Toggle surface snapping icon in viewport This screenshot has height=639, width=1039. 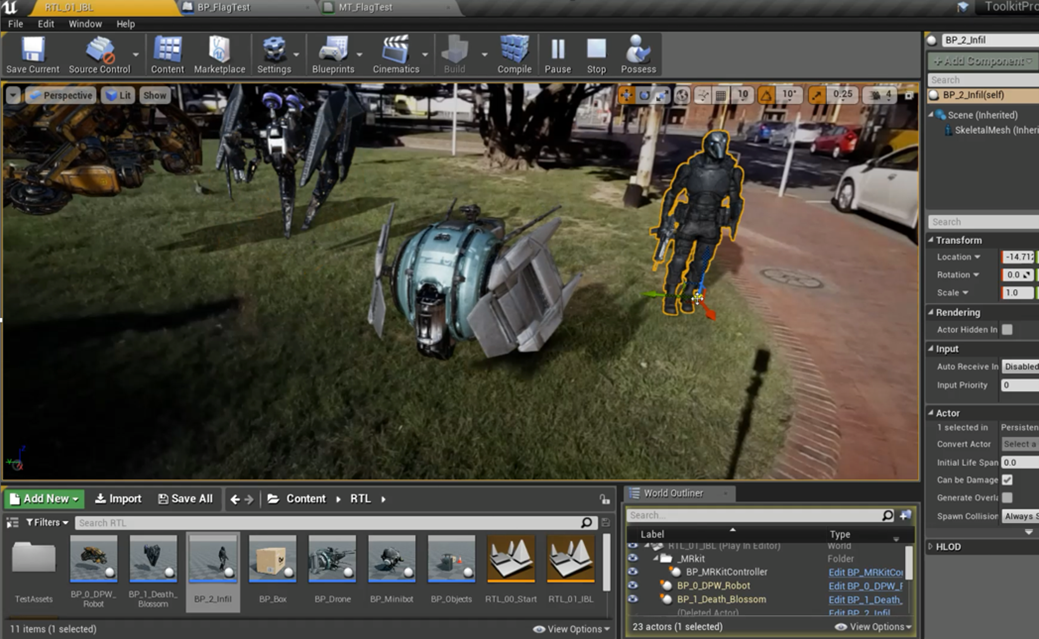click(702, 95)
